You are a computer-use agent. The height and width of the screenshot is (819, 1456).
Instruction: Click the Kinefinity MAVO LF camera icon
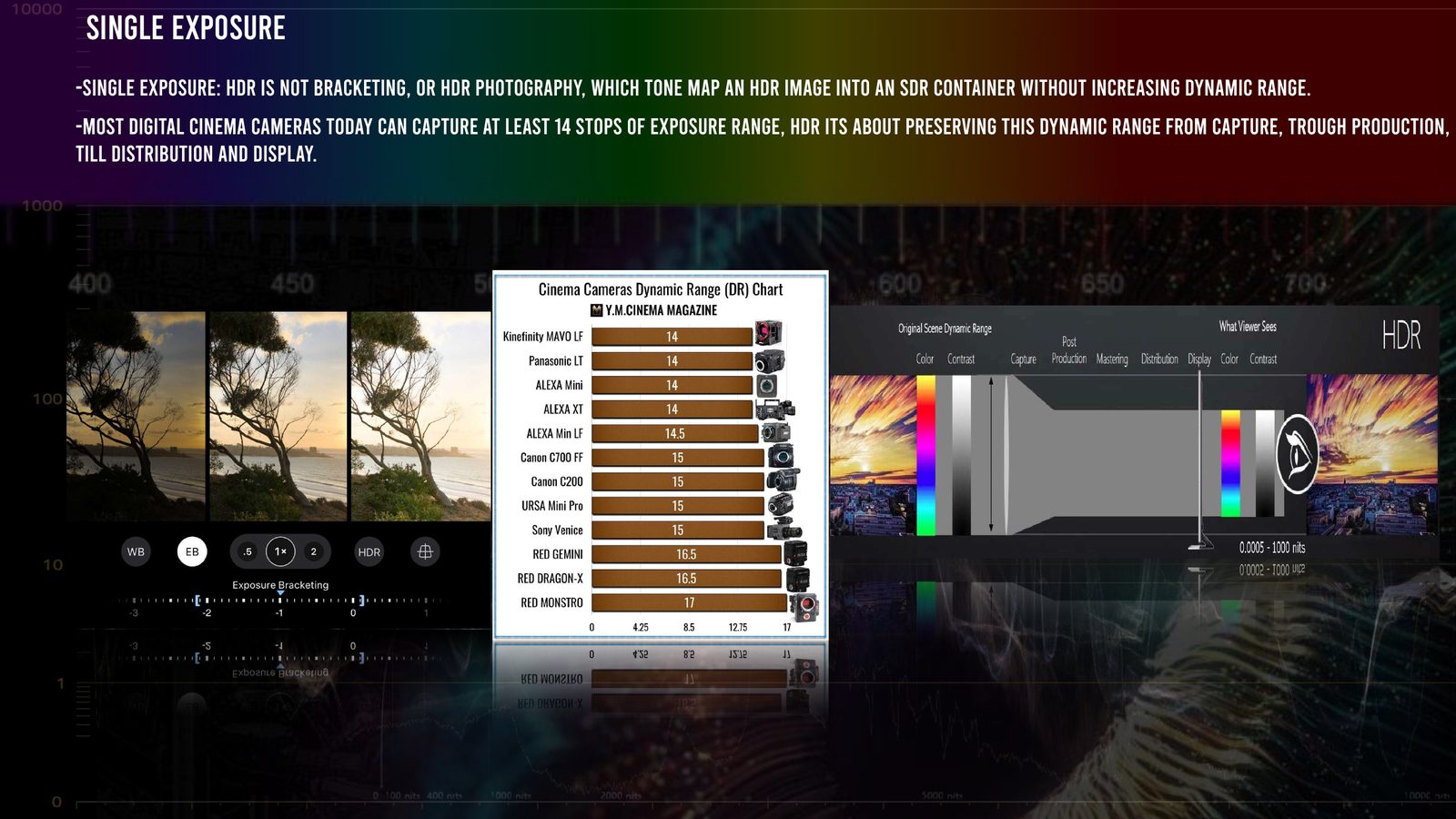769,334
